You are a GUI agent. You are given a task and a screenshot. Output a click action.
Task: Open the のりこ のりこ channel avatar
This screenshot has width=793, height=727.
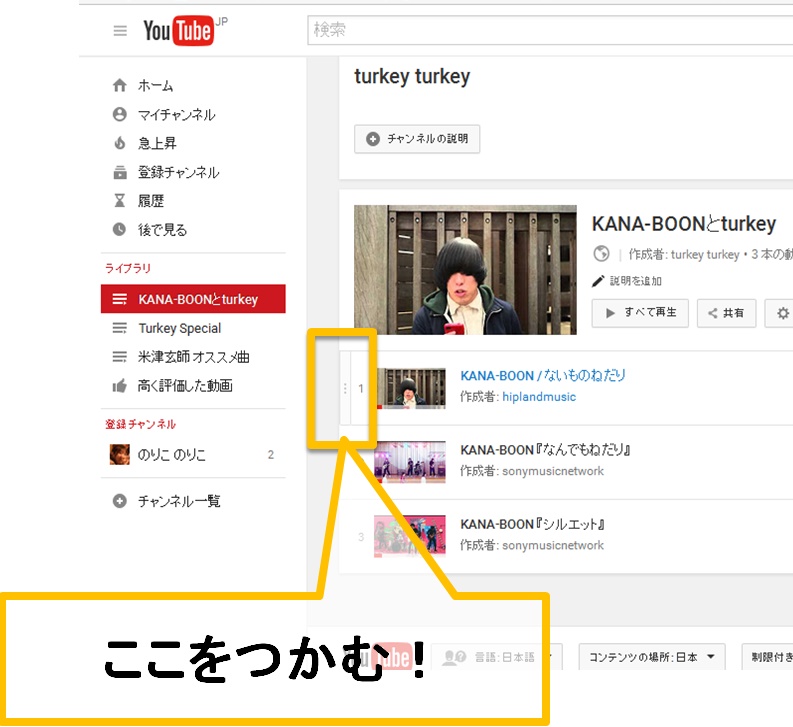click(120, 454)
